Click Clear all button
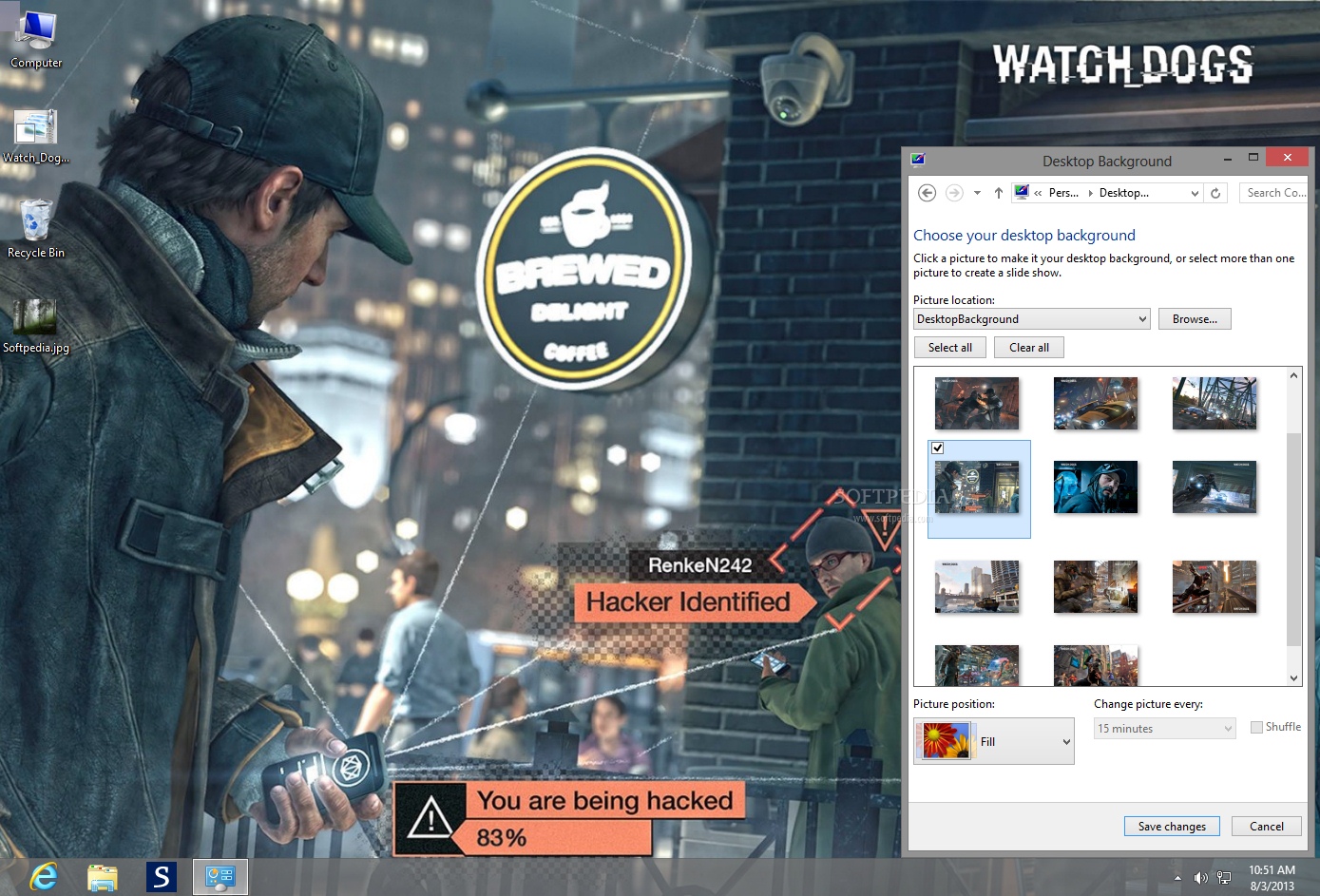The image size is (1320, 896). click(1029, 348)
